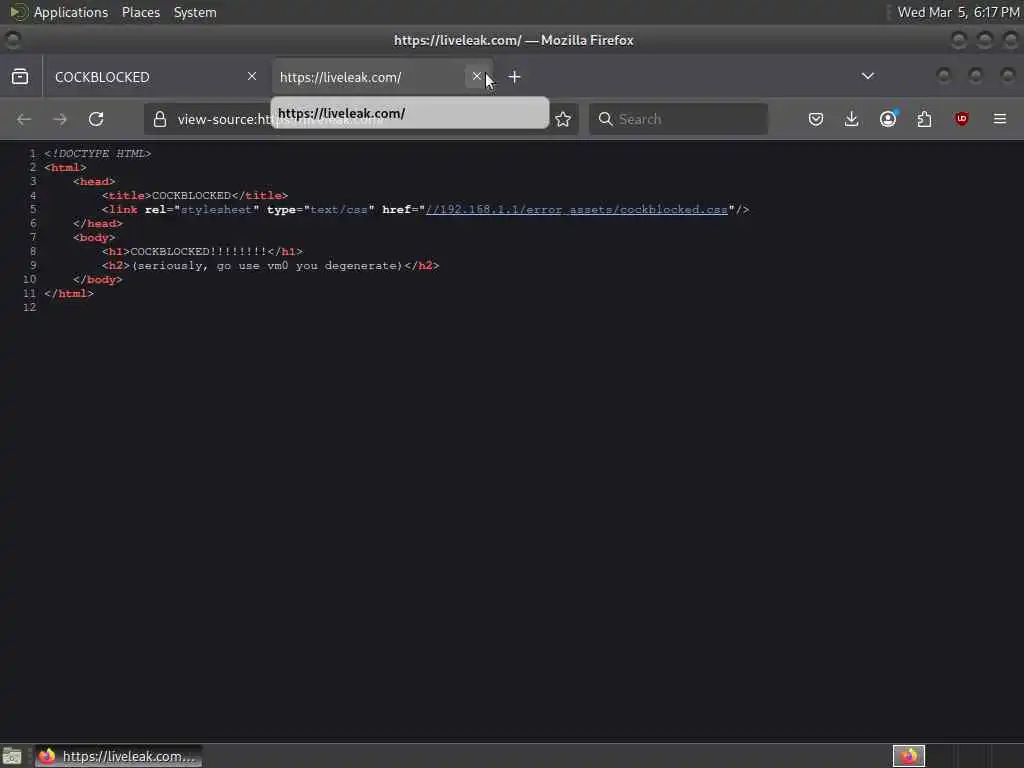The height and width of the screenshot is (768, 1024).
Task: Click the <title>COCKBLOCKED</title> source line
Action: pos(195,196)
